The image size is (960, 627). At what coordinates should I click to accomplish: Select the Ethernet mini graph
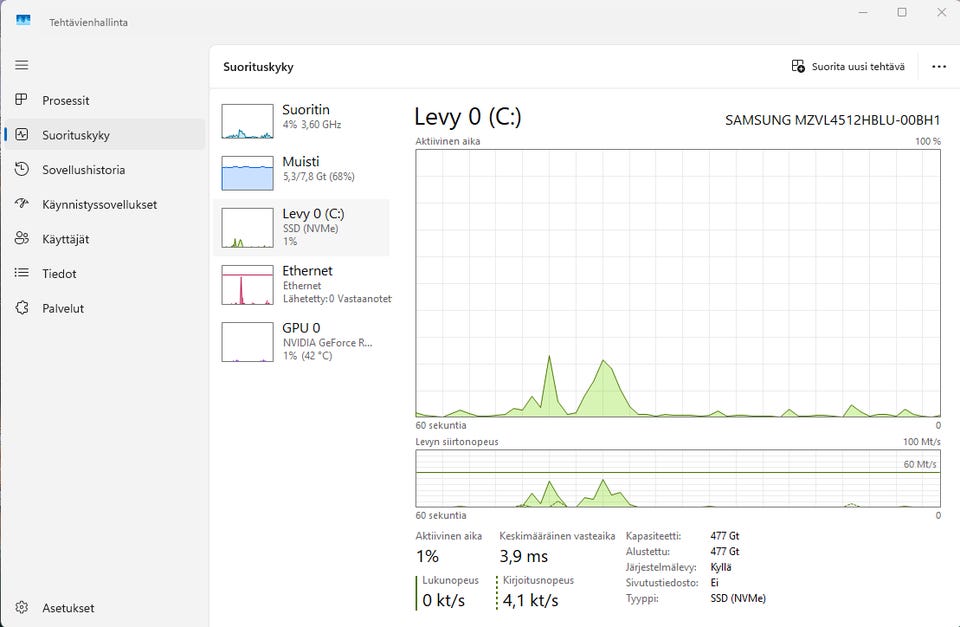247,285
